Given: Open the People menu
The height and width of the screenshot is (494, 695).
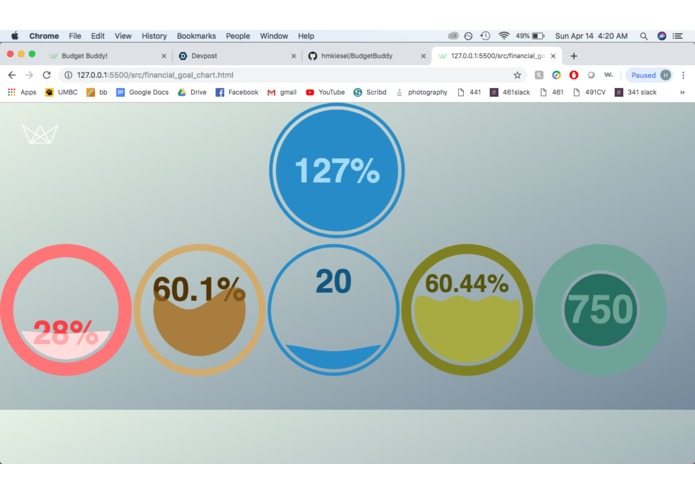Looking at the screenshot, I should coord(238,36).
